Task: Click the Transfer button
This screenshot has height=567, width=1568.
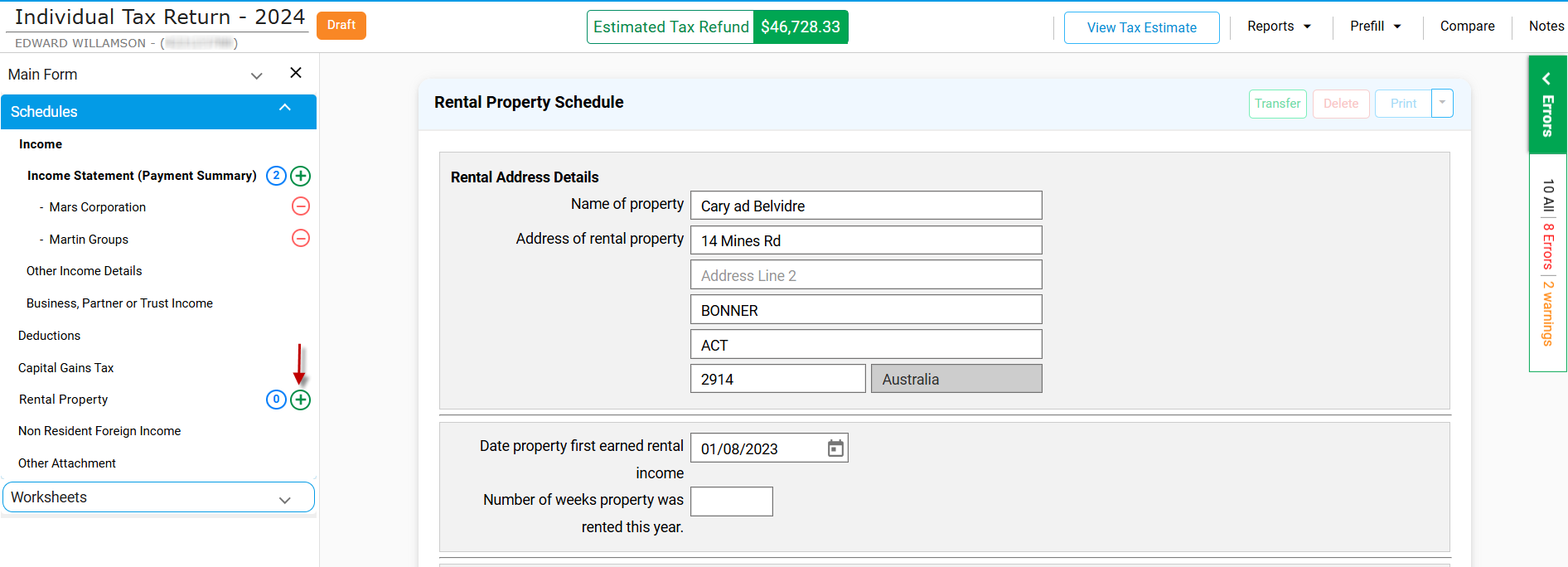Action: pos(1277,104)
